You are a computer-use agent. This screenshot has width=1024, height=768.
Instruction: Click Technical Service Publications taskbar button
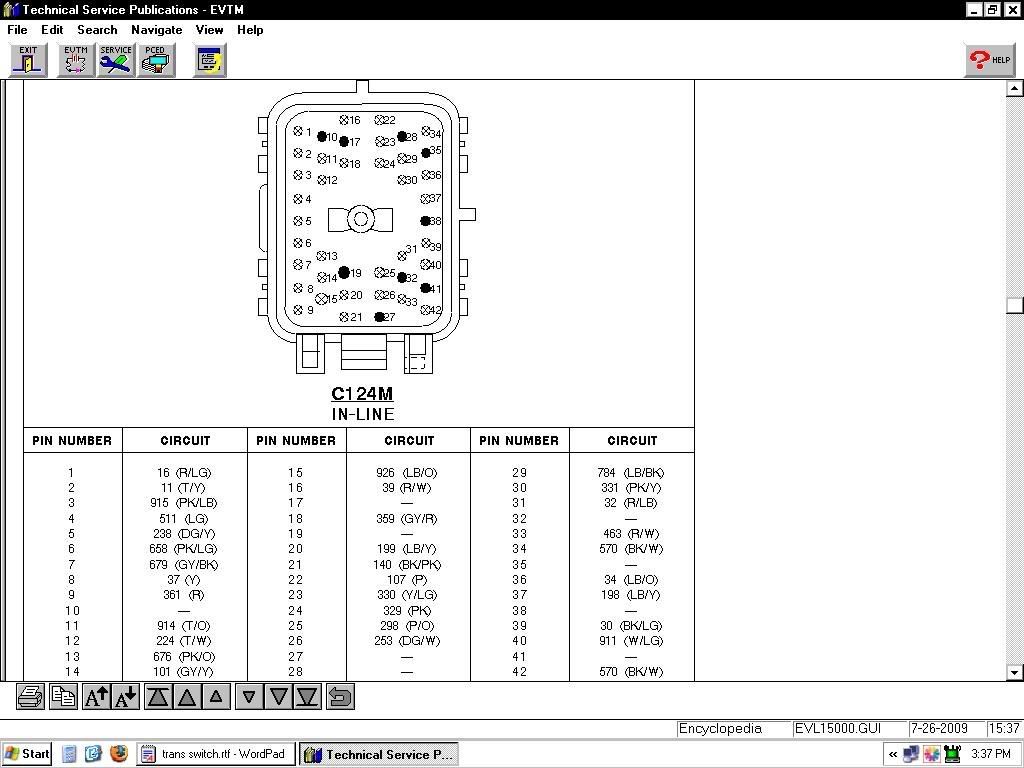coord(379,754)
